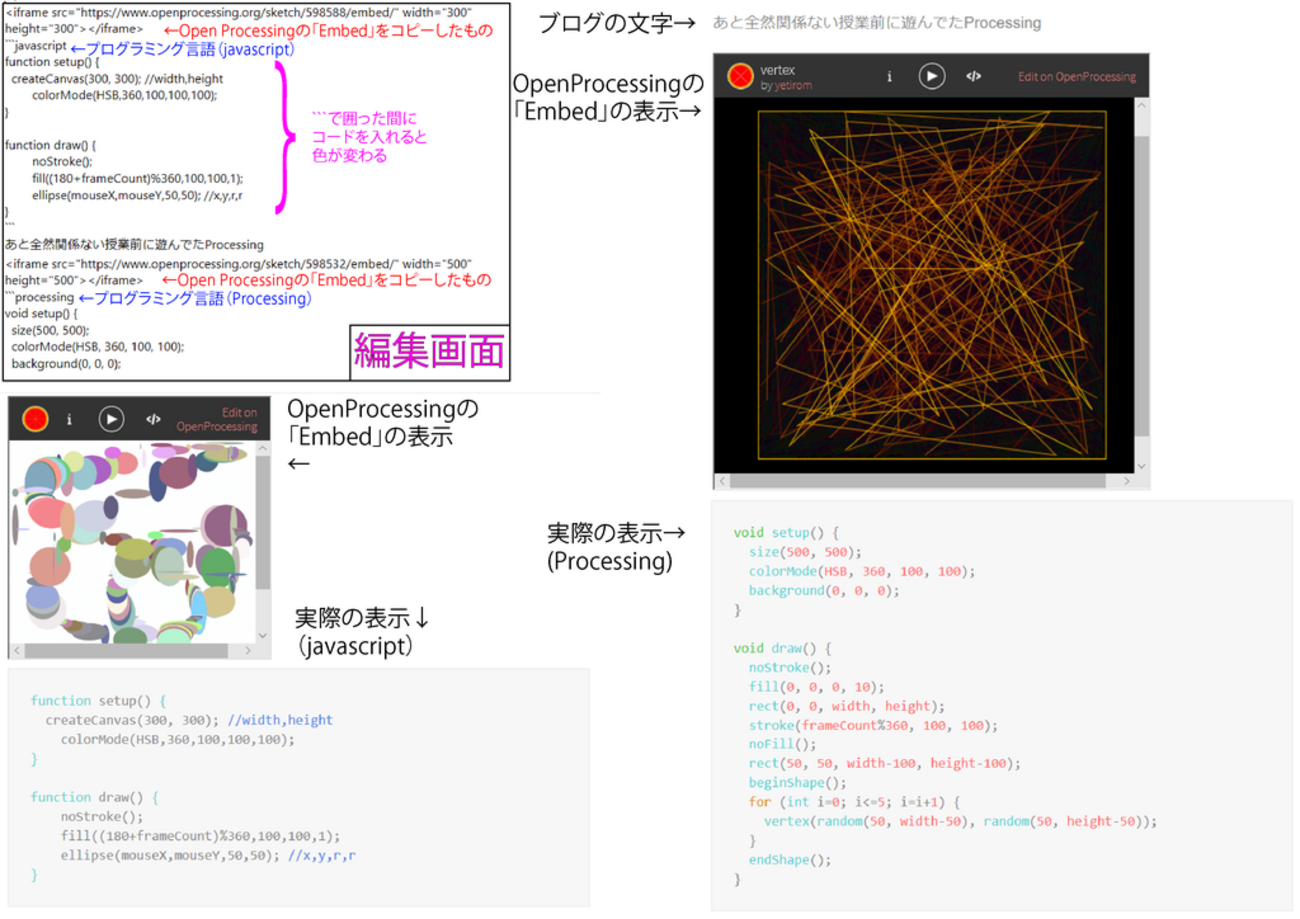Click the right scroll arrow in the ellipses embed

pyautogui.click(x=248, y=651)
